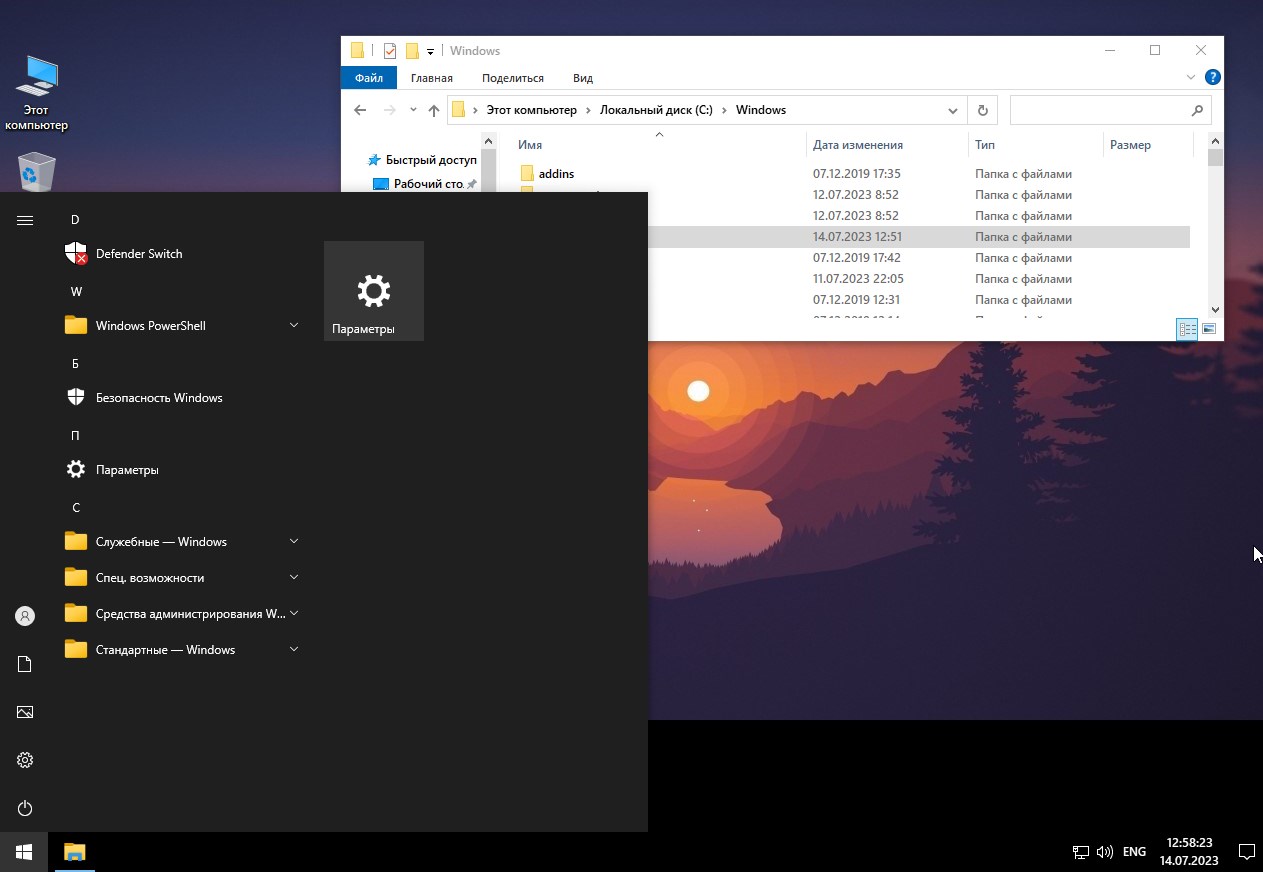Click the Settings gear in Start sidebar

click(25, 760)
